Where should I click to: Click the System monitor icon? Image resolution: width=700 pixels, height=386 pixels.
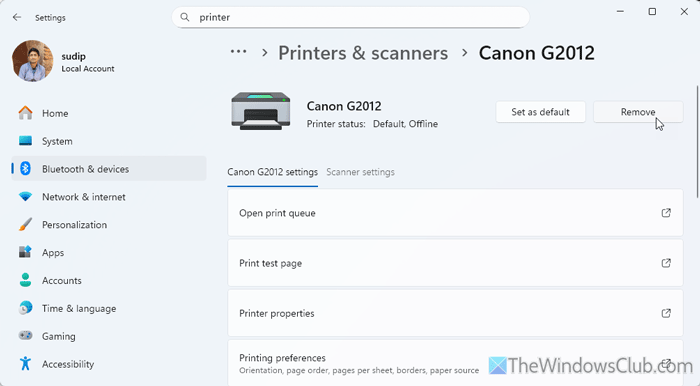[25, 141]
